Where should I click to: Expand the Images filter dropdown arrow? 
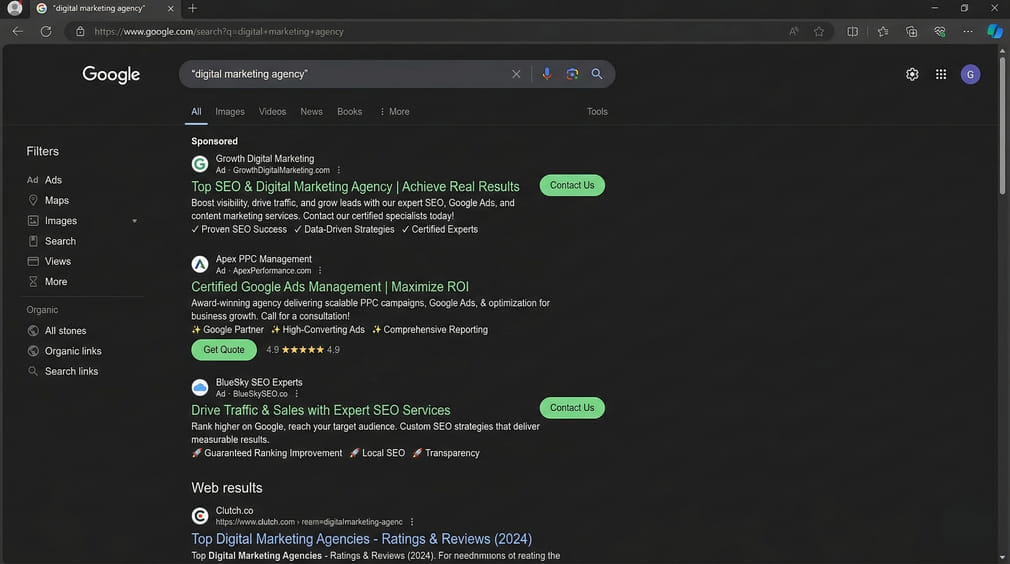[135, 221]
